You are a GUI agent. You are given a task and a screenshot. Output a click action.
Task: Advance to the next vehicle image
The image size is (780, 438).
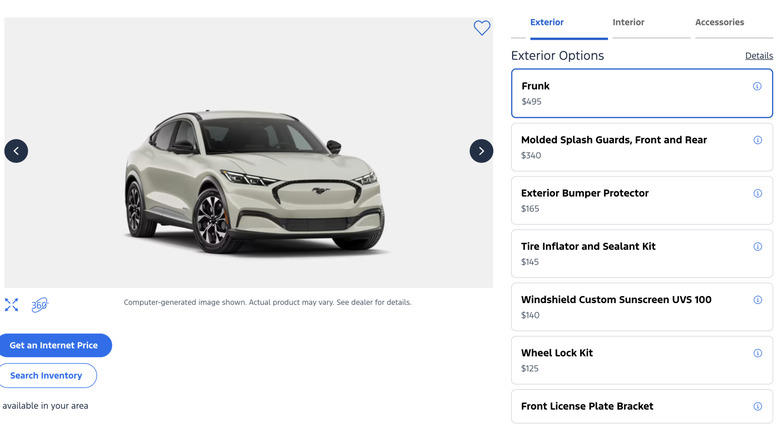[481, 151]
